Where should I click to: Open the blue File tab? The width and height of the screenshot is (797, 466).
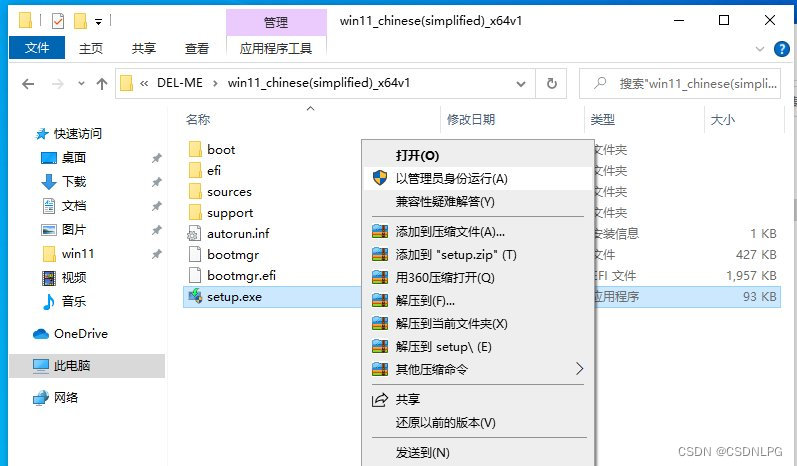click(x=37, y=48)
